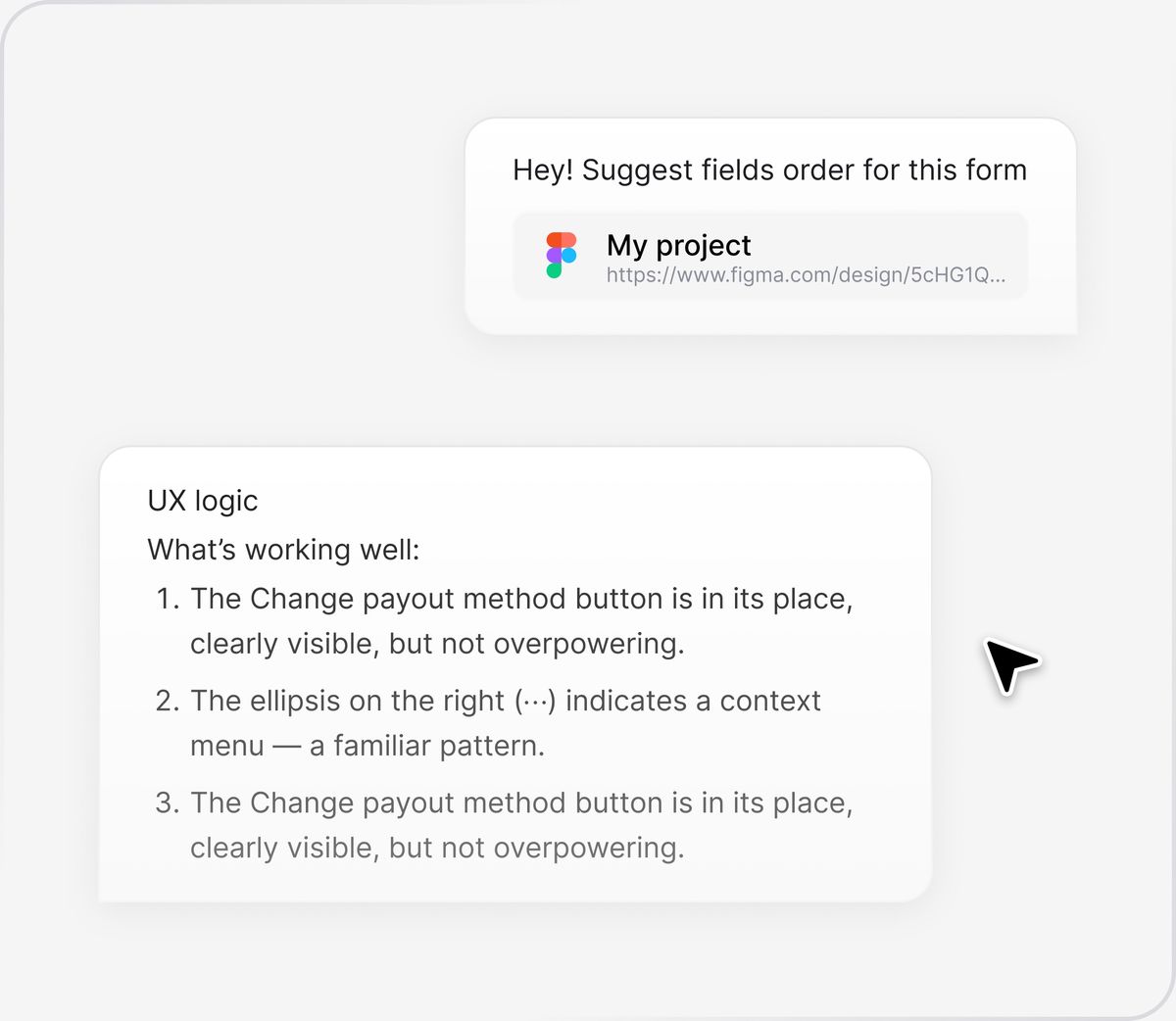Open the figma.com design URL link
1176x1021 pixels.
(806, 275)
